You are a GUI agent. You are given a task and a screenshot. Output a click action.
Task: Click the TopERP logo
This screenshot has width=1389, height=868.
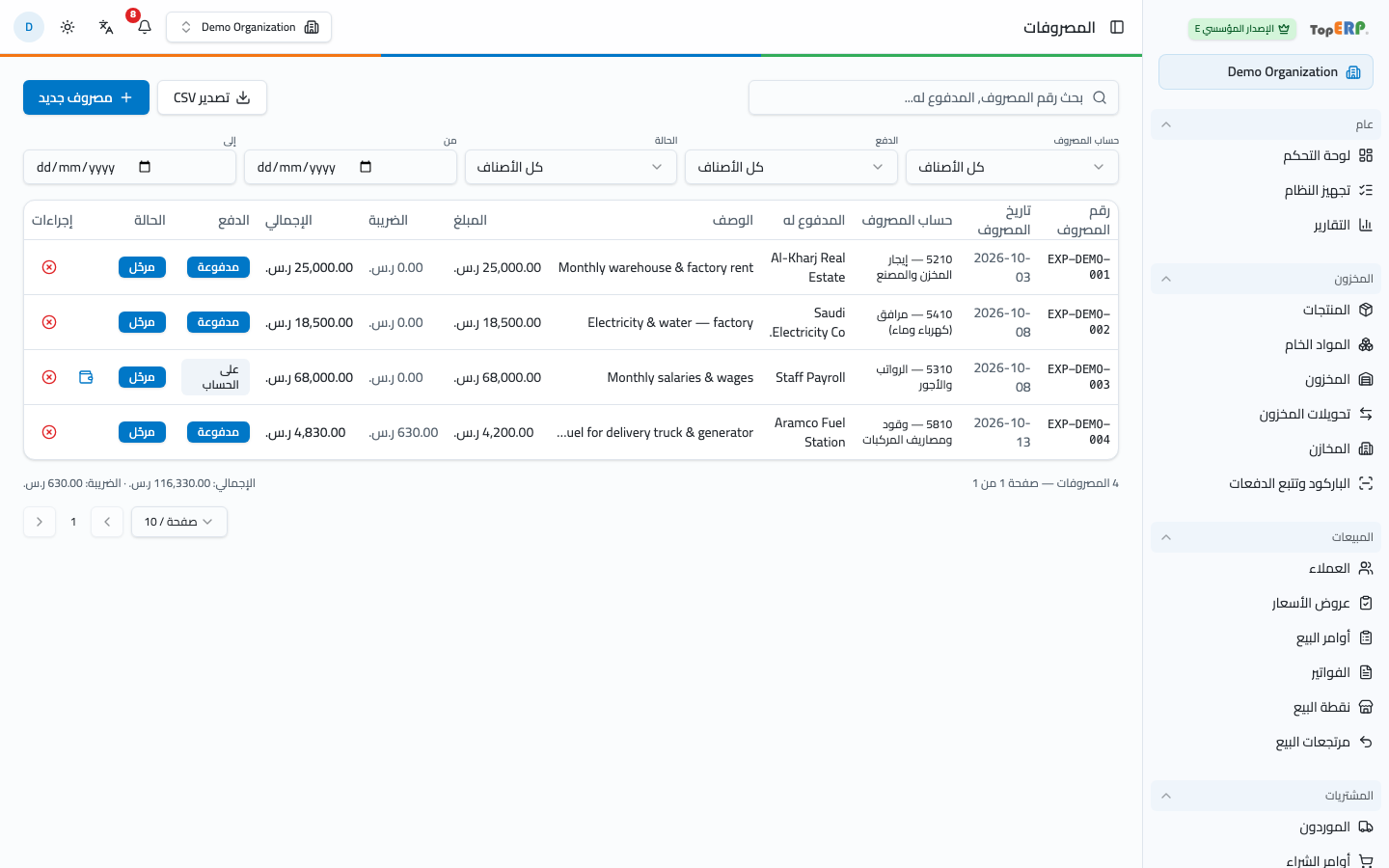(1339, 29)
